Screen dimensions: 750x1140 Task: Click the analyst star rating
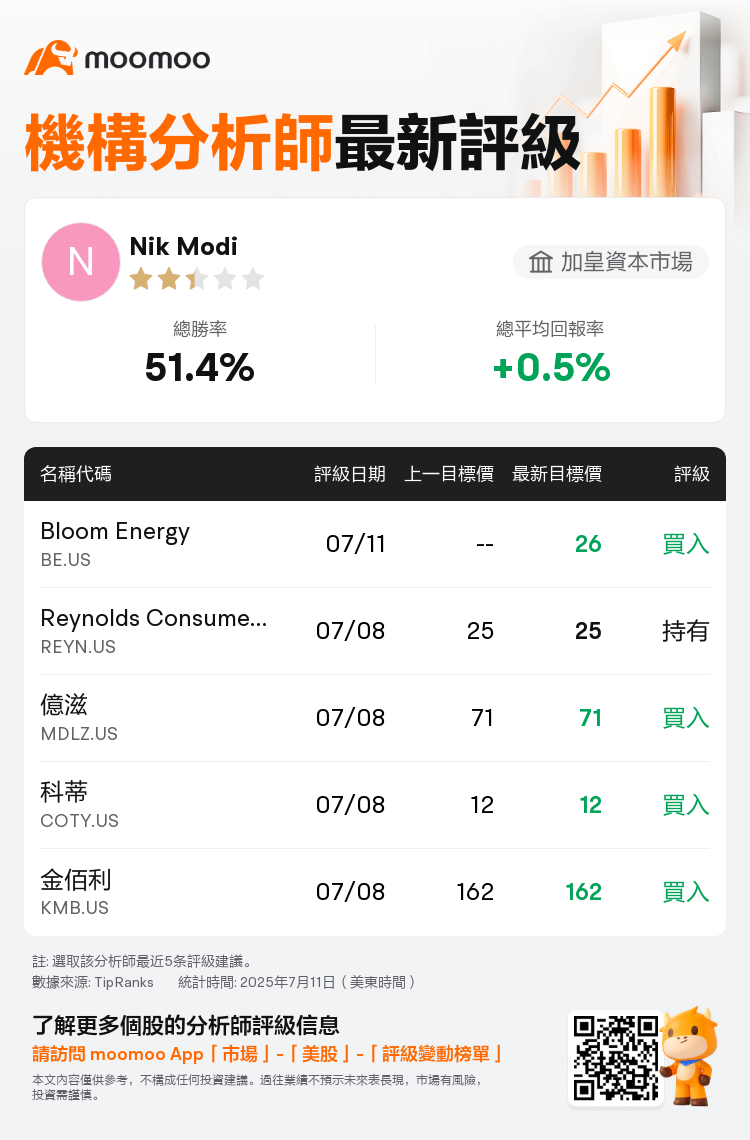tap(196, 278)
